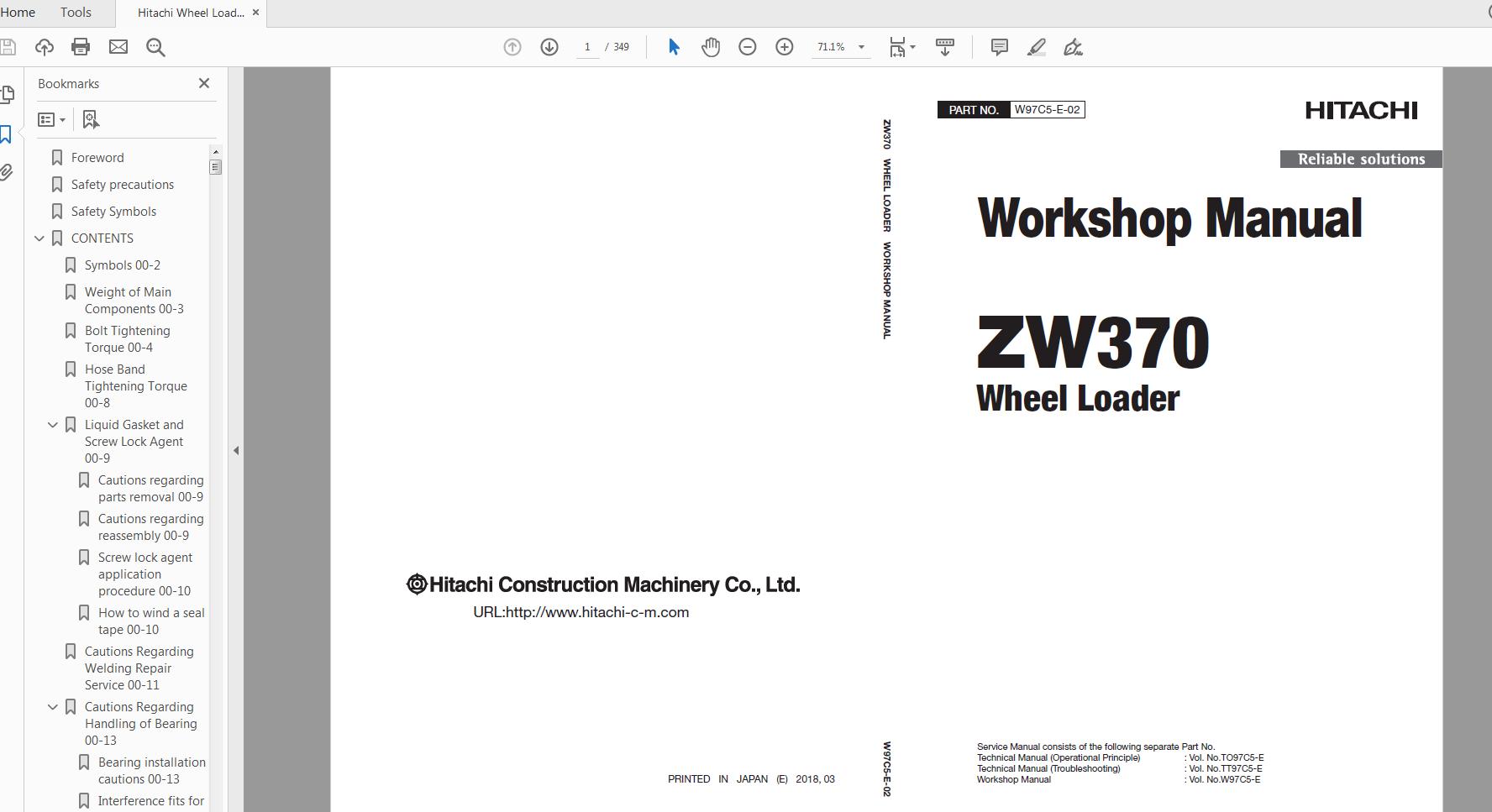Select the highlight text pen tool
Image resolution: width=1492 pixels, height=812 pixels.
1037,47
